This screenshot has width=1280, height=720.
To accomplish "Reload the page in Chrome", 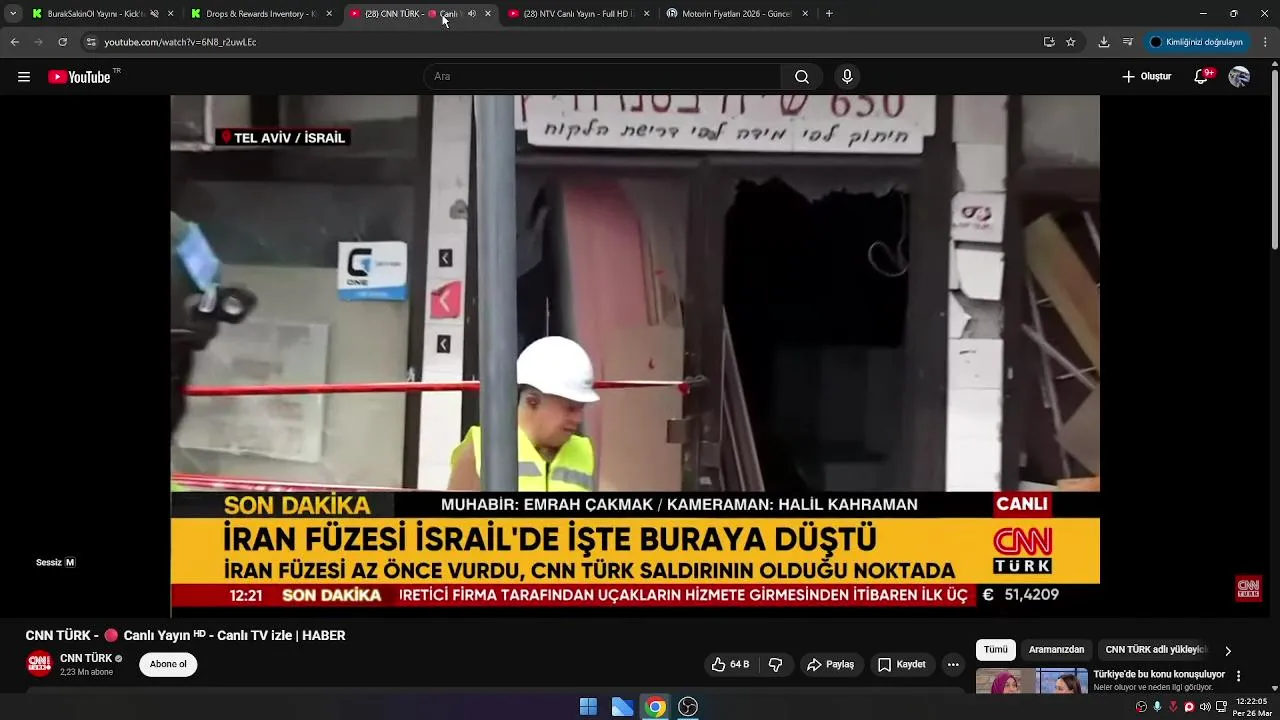I will [x=62, y=42].
